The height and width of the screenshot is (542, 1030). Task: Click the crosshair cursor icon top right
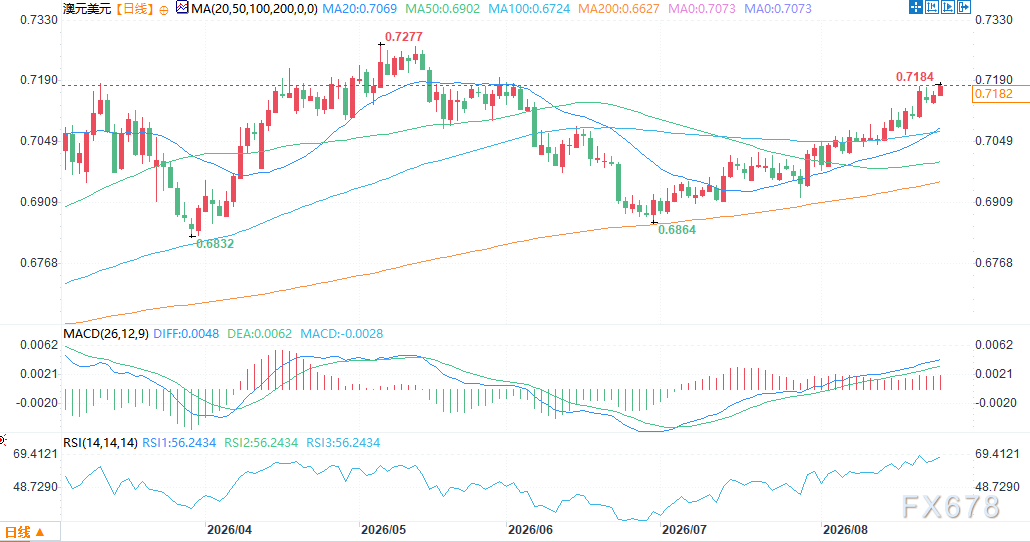[x=916, y=7]
